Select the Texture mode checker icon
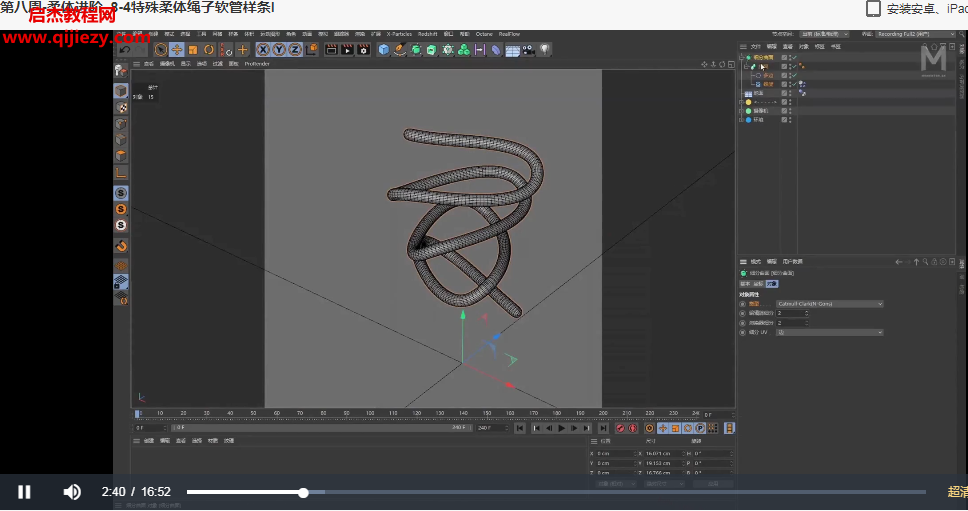This screenshot has width=968, height=511. pos(121,107)
